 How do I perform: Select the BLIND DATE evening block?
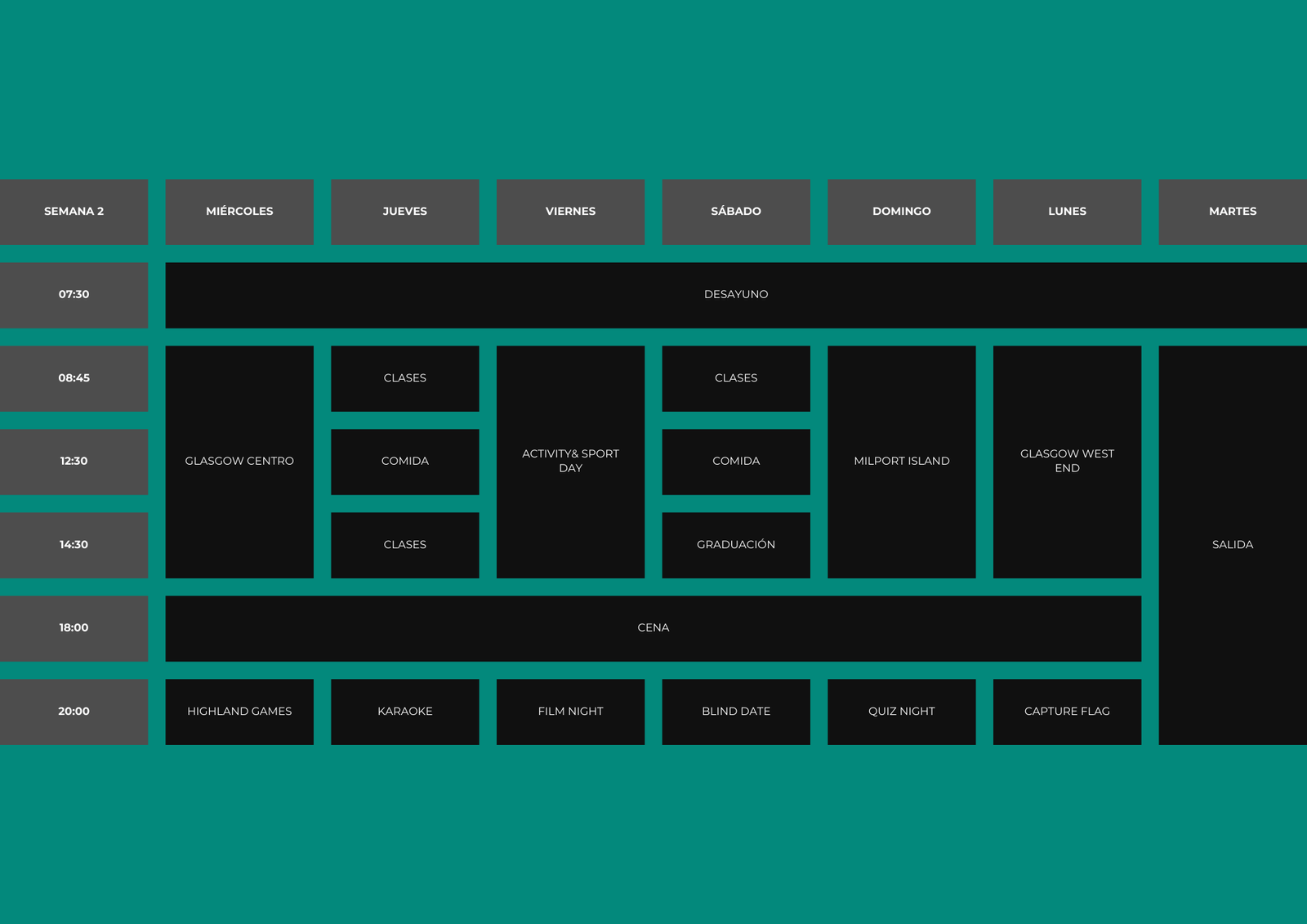click(736, 712)
